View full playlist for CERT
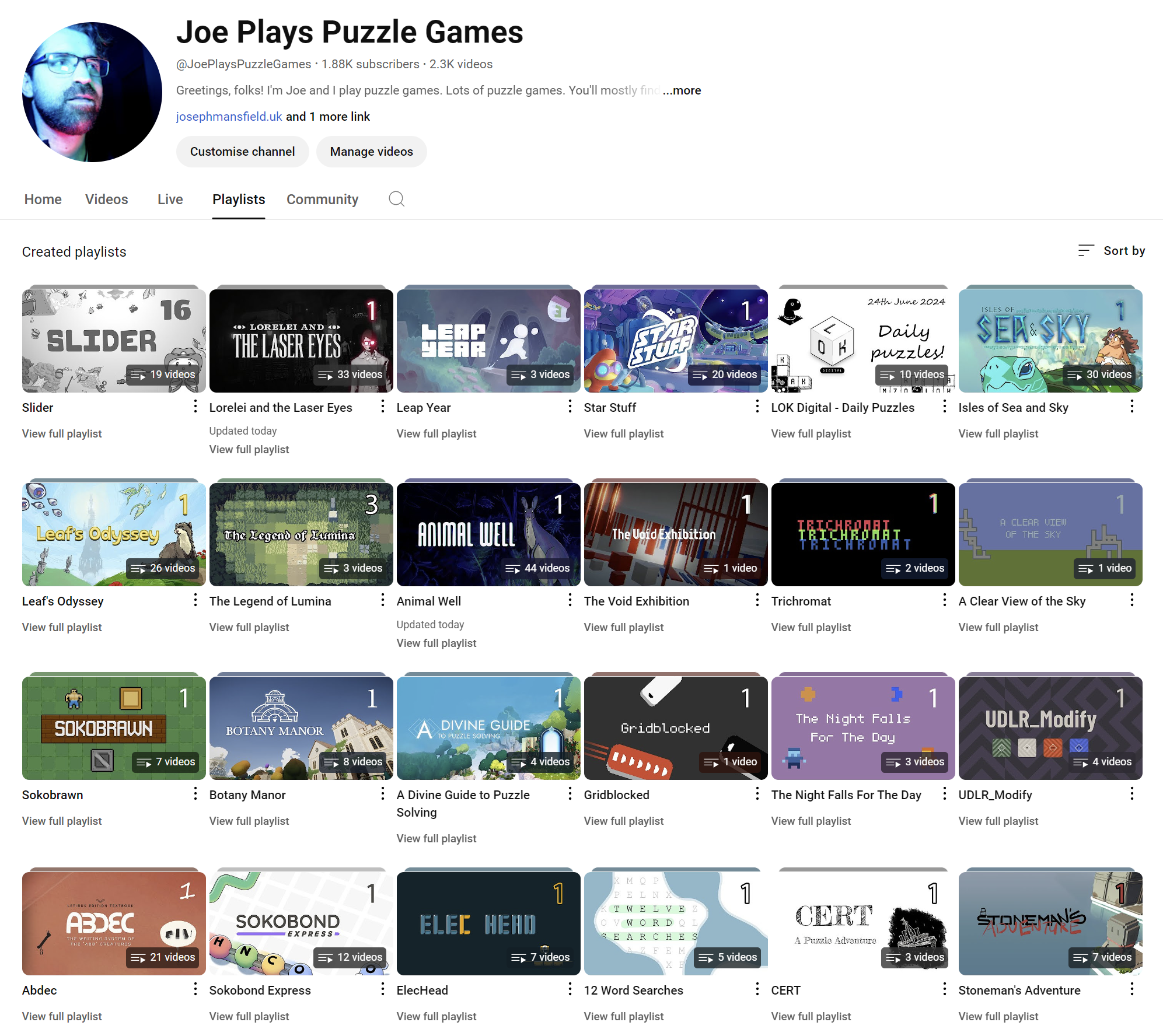 [x=811, y=1016]
